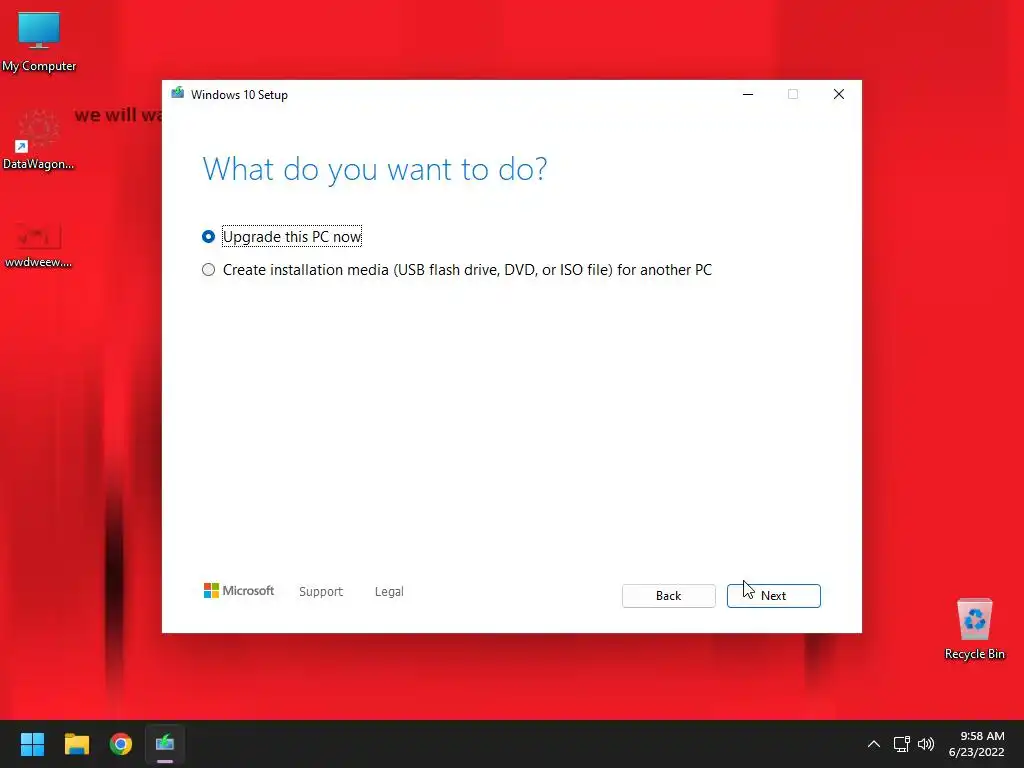Select the DataWagon desktop shortcut
The height and width of the screenshot is (768, 1024).
click(39, 140)
